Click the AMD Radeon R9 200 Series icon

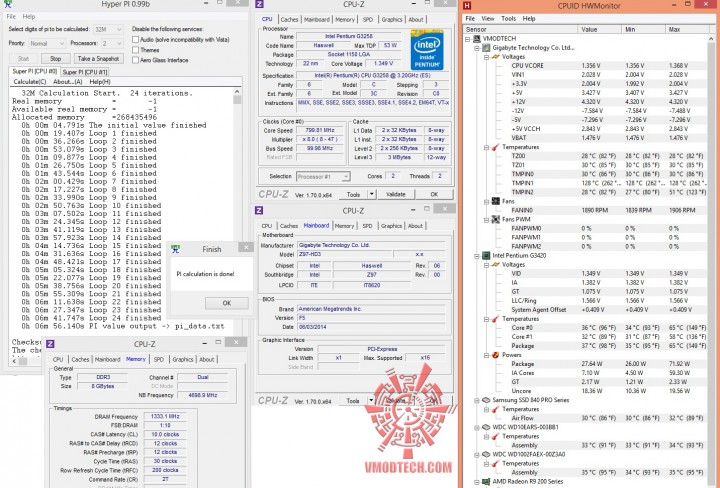(486, 482)
